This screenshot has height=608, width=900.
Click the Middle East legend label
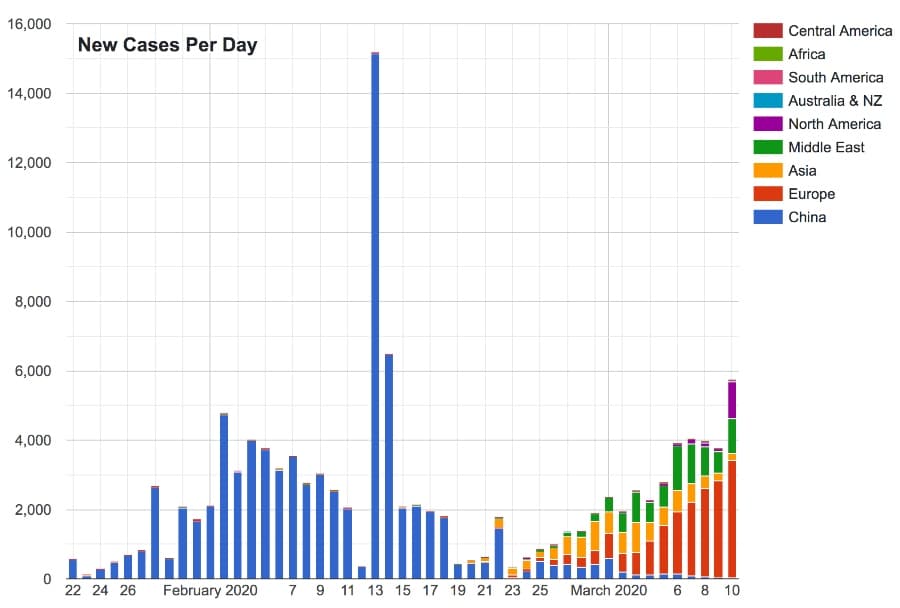(826, 147)
